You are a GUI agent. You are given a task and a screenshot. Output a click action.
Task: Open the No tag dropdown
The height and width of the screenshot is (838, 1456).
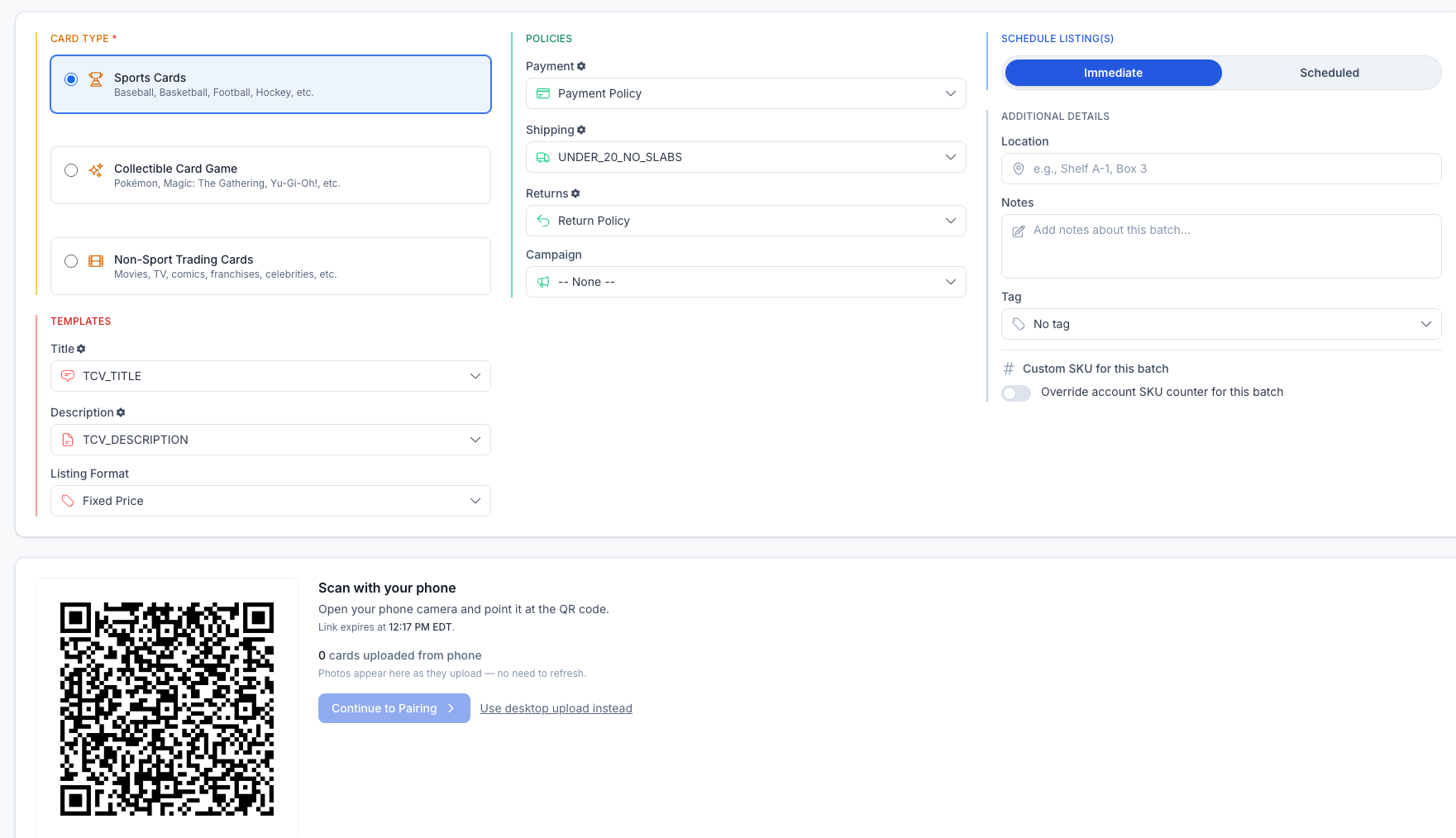[1221, 324]
